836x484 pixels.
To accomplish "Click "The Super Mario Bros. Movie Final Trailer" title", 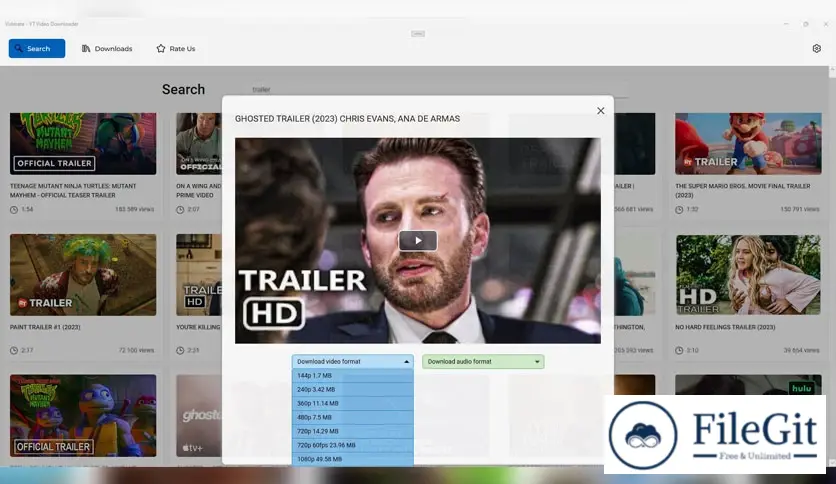I will [743, 190].
